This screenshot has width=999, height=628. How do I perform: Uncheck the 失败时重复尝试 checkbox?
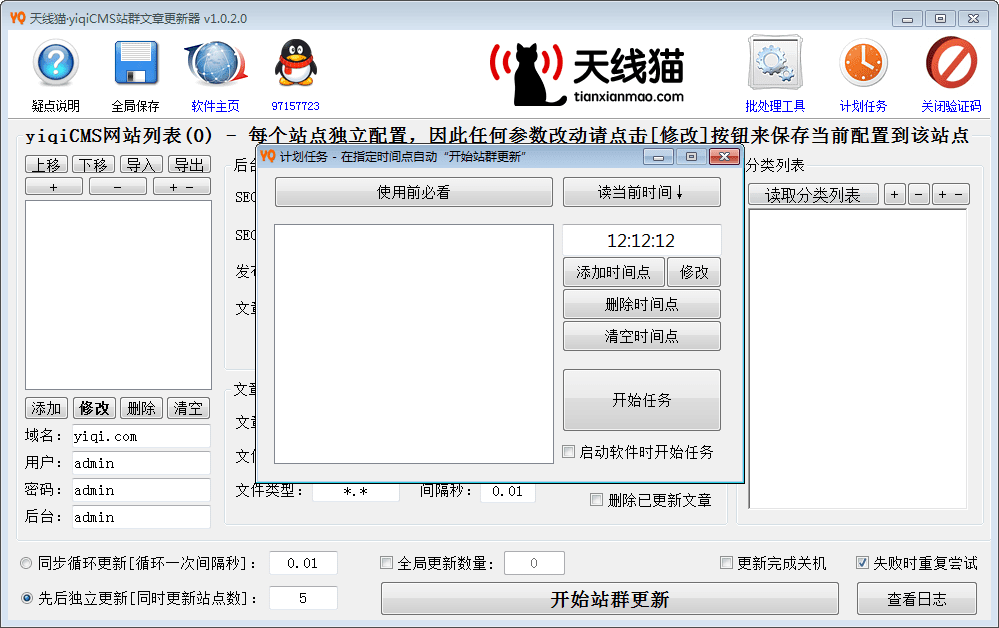(x=862, y=562)
